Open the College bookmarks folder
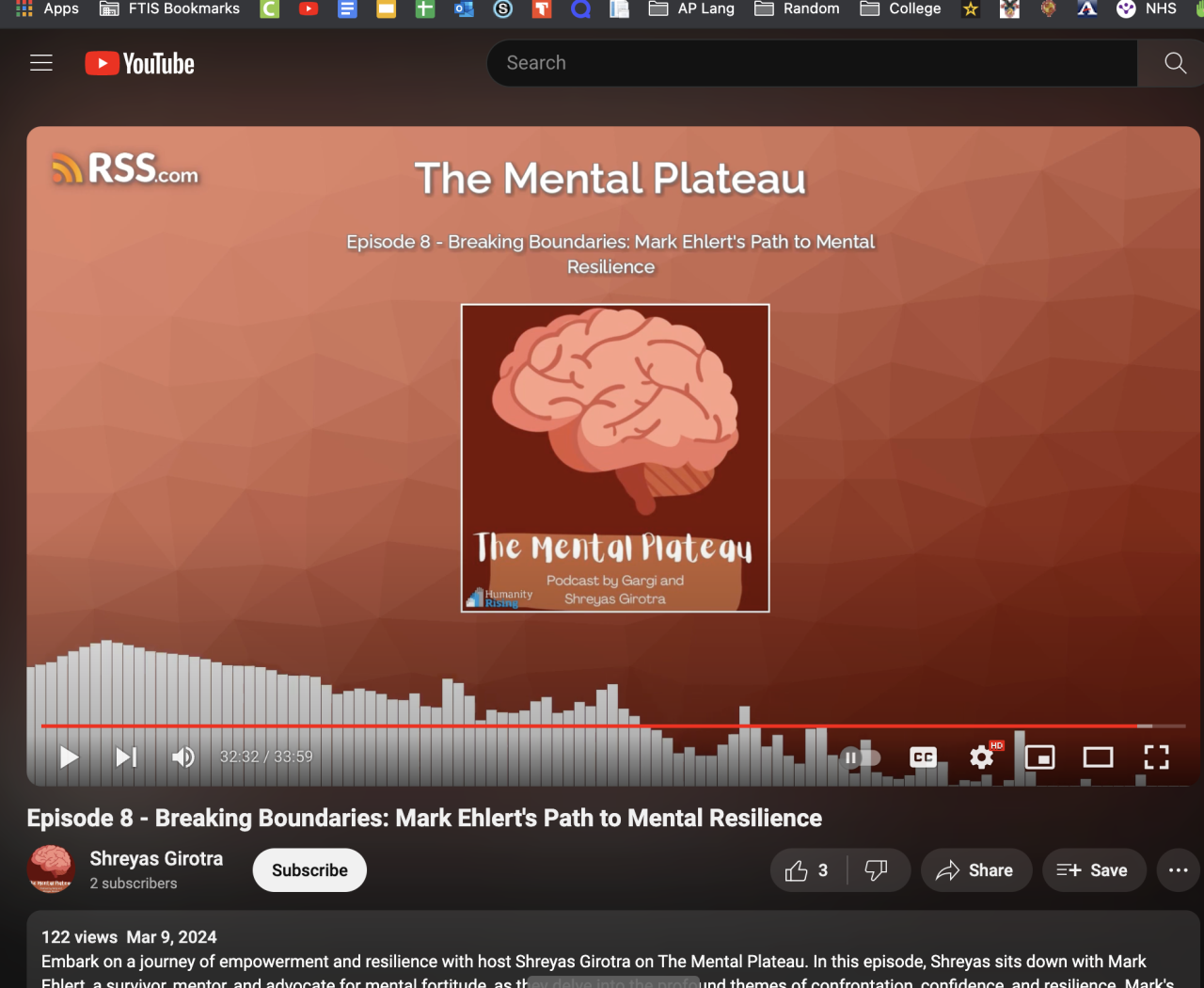This screenshot has width=1204, height=988. click(x=901, y=9)
